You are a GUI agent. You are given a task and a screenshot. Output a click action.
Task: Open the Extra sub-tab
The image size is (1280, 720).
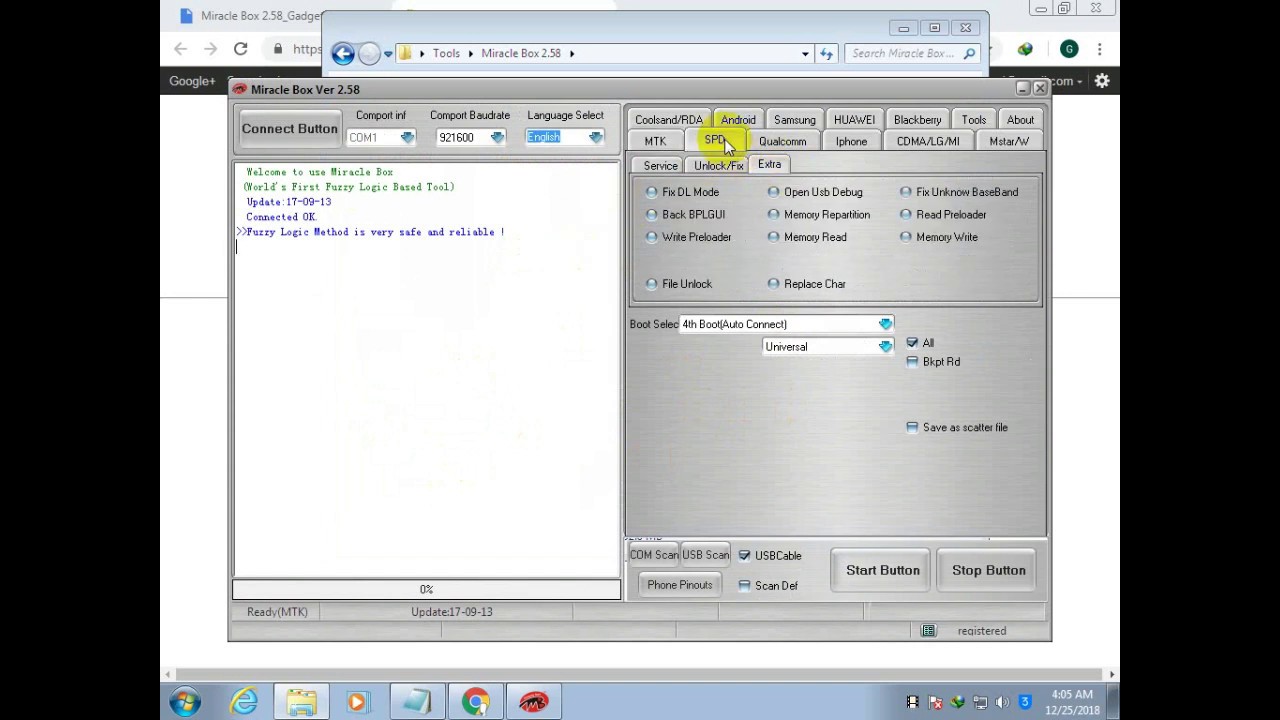(769, 164)
